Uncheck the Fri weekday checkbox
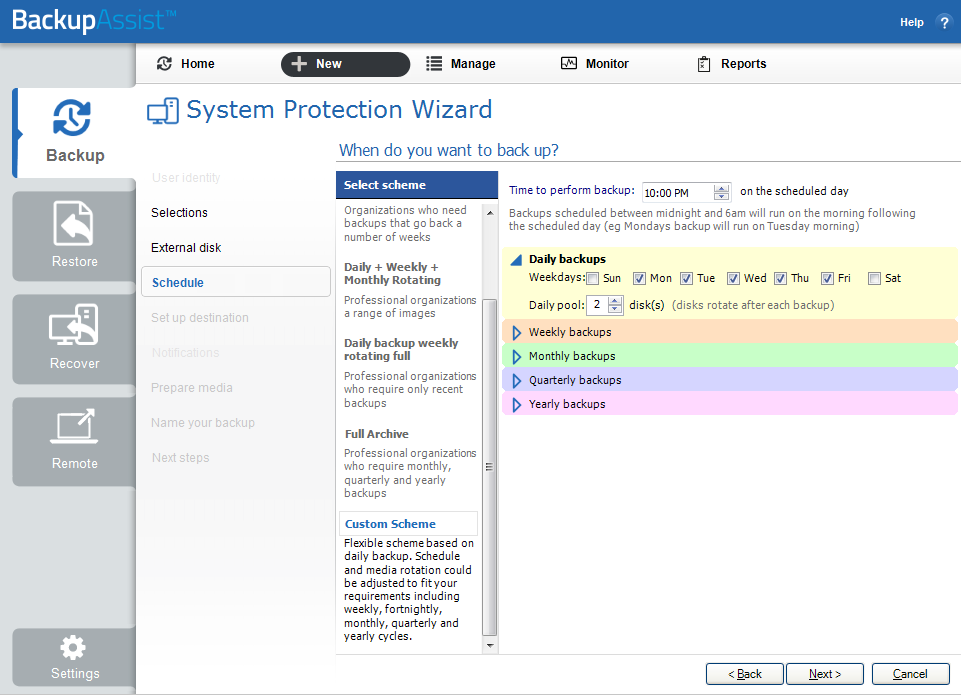Image resolution: width=961 pixels, height=695 pixels. (x=827, y=279)
